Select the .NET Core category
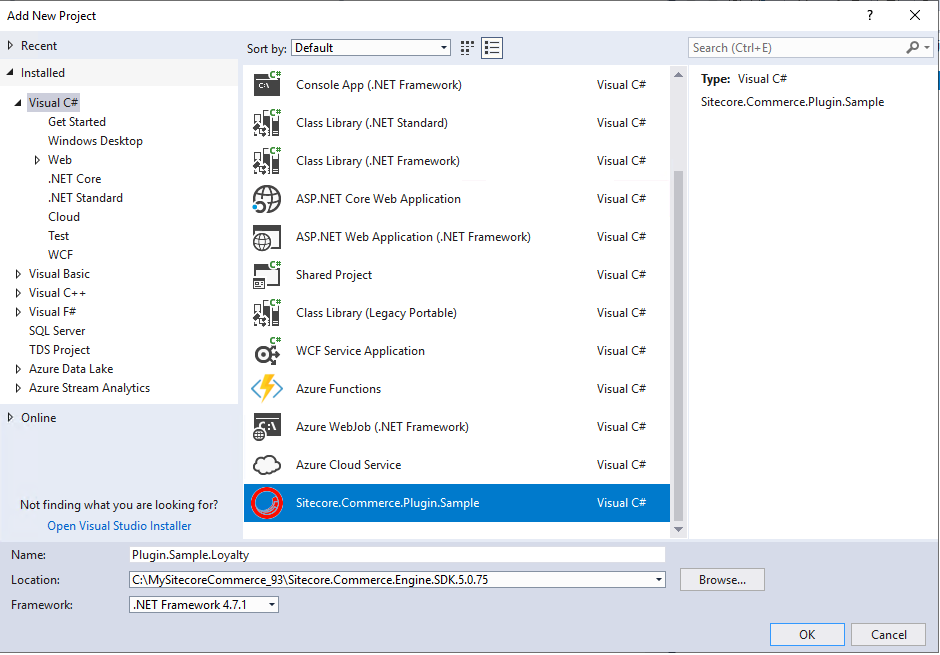940x655 pixels. 74,179
